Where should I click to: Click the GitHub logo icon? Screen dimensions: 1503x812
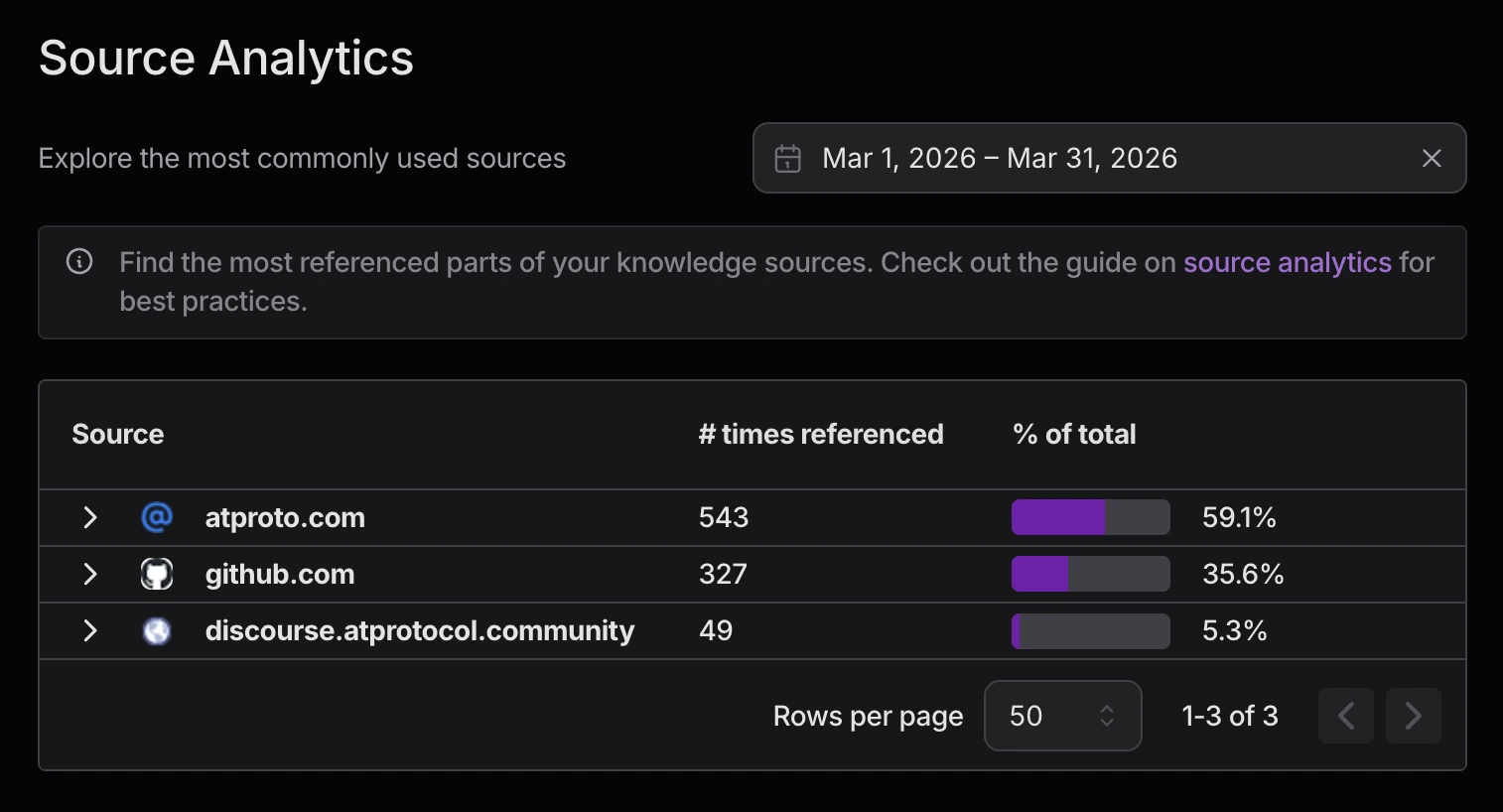coord(157,574)
